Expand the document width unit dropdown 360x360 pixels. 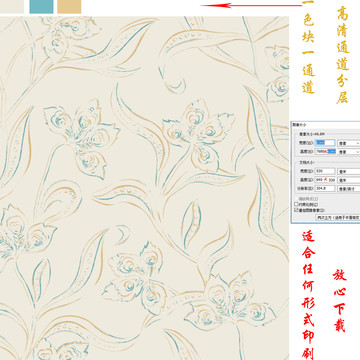pos(349,171)
